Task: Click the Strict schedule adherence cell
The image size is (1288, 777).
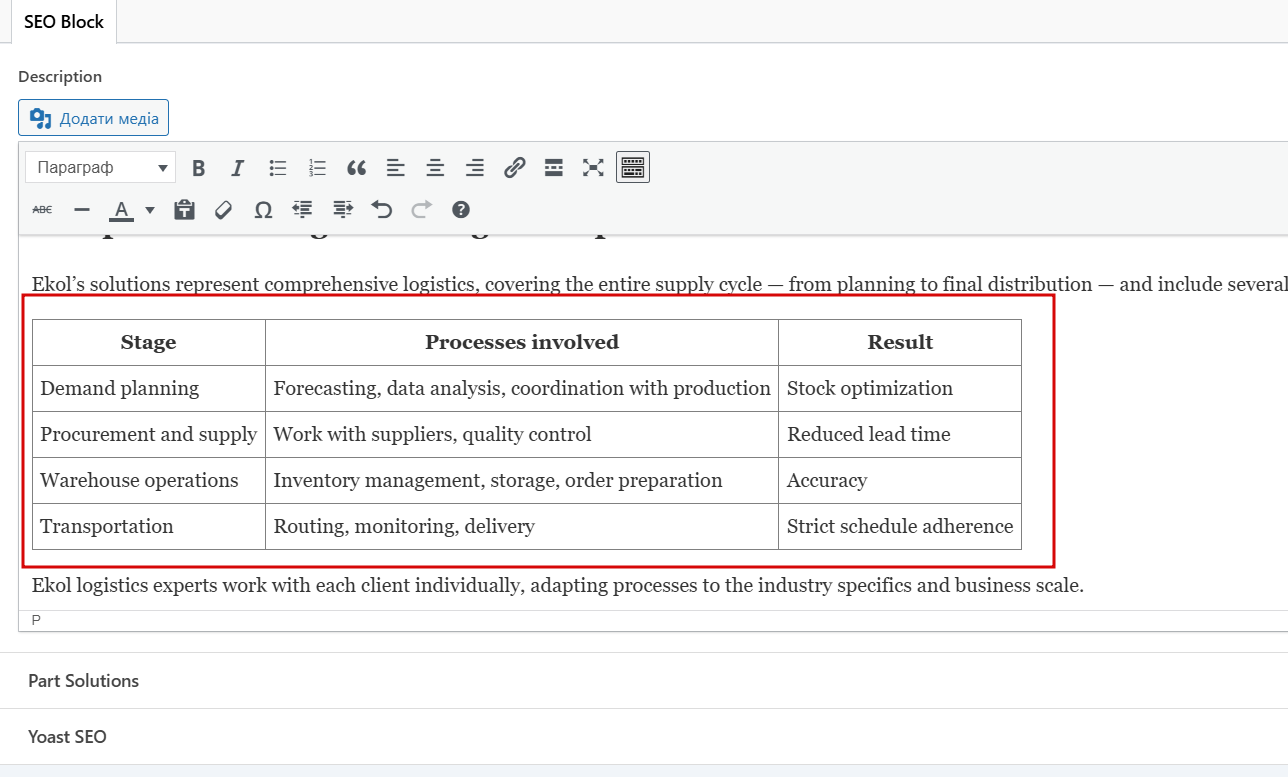Action: [x=900, y=527]
